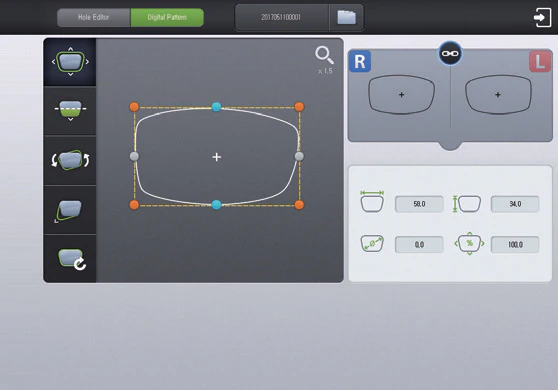Click the exit icon at top right

click(542, 17)
